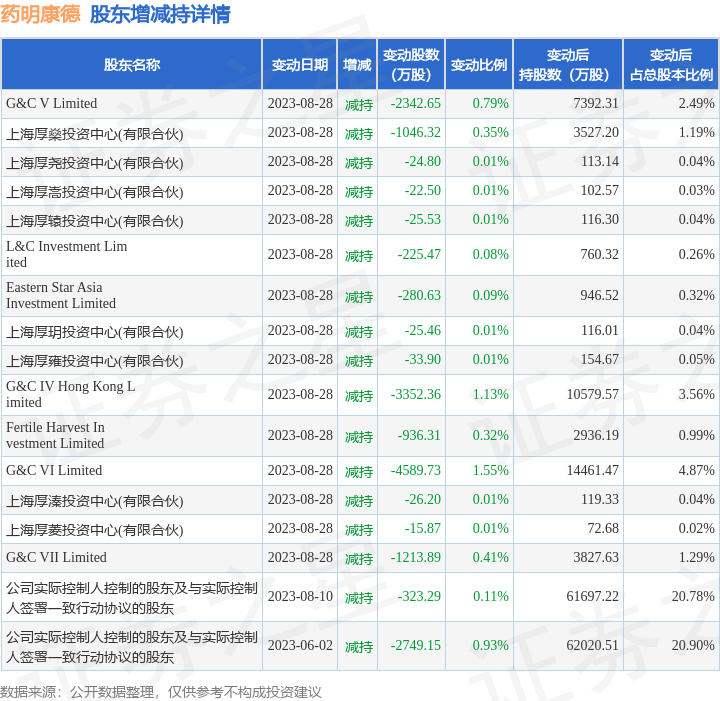Select 上海厚雍投资中心(有限合伙) row name
The width and height of the screenshot is (720, 701).
(x=95, y=361)
